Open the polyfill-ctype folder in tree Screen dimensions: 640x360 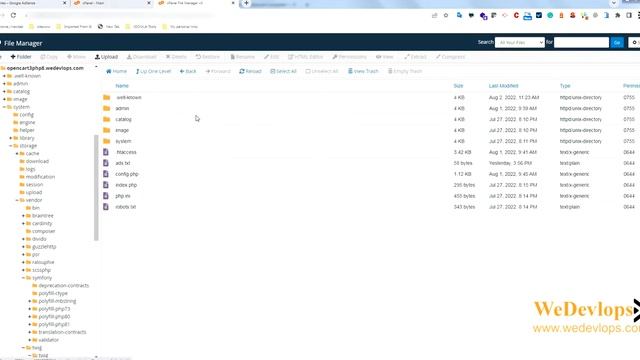(53, 293)
